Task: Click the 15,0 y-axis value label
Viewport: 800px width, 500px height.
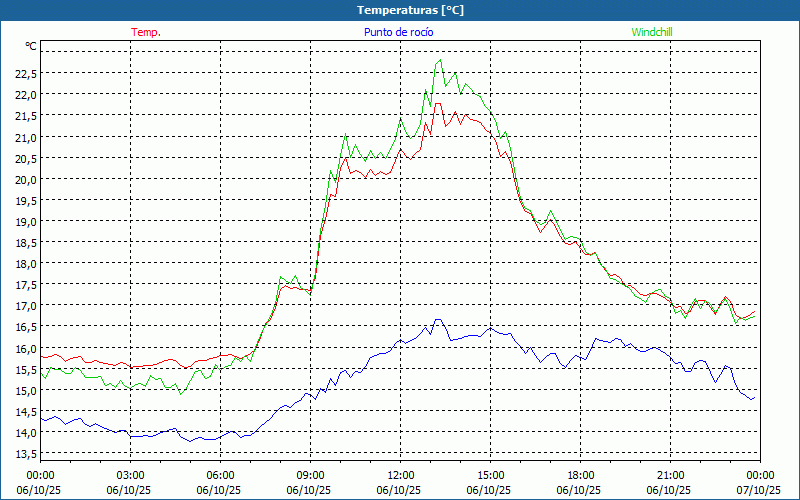Action: click(x=25, y=391)
